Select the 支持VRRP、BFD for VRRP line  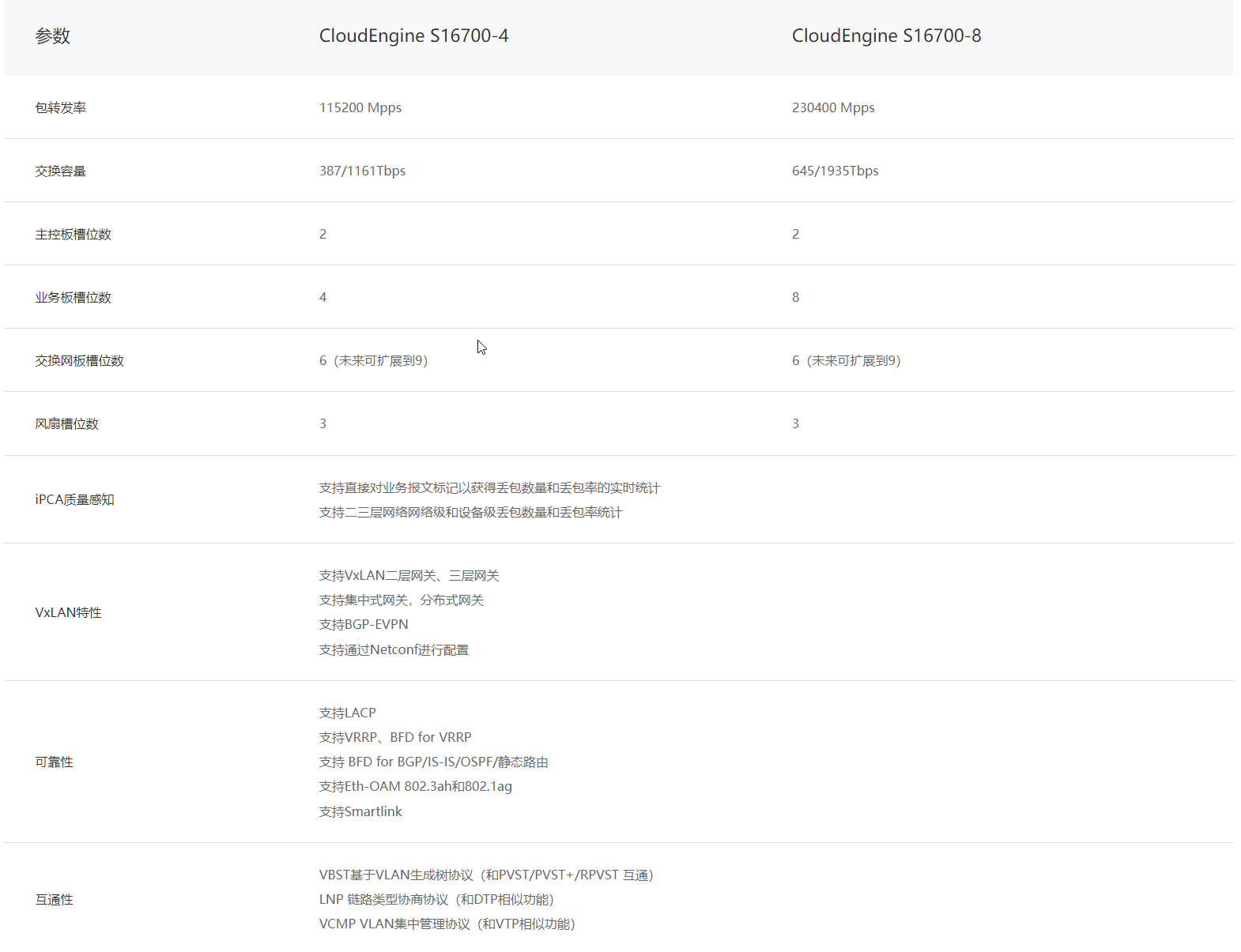pos(395,737)
